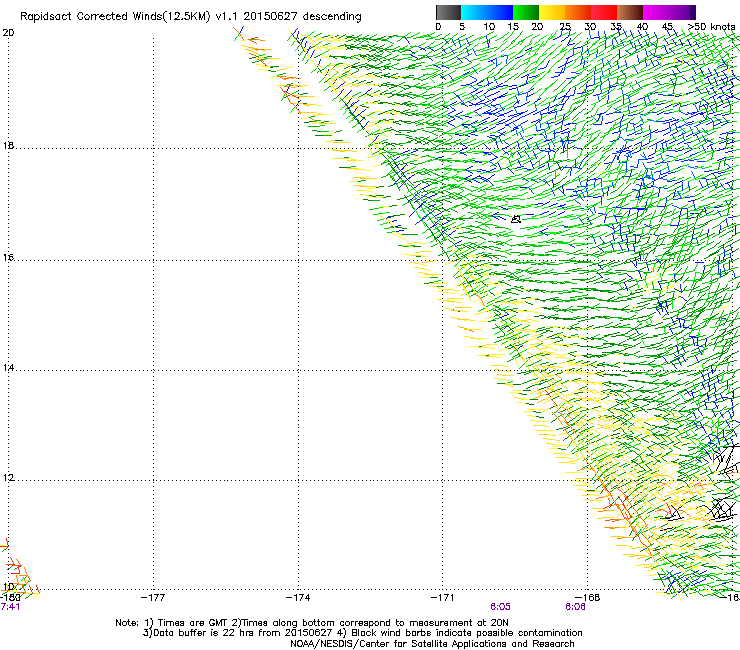Viewport: 740px width, 650px height.
Task: Click the longitude -177 axis label
Action: coord(153,598)
